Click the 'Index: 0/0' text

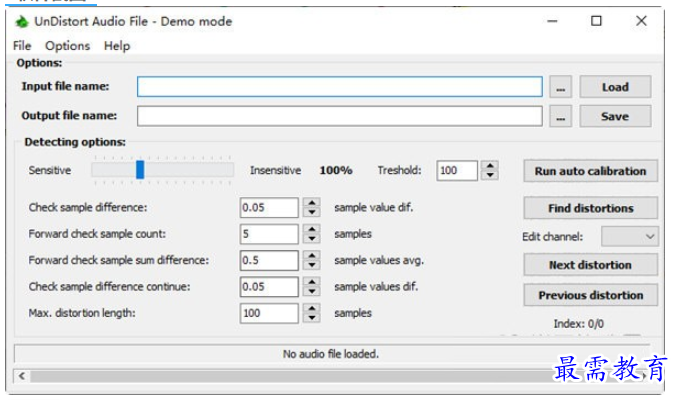click(579, 324)
